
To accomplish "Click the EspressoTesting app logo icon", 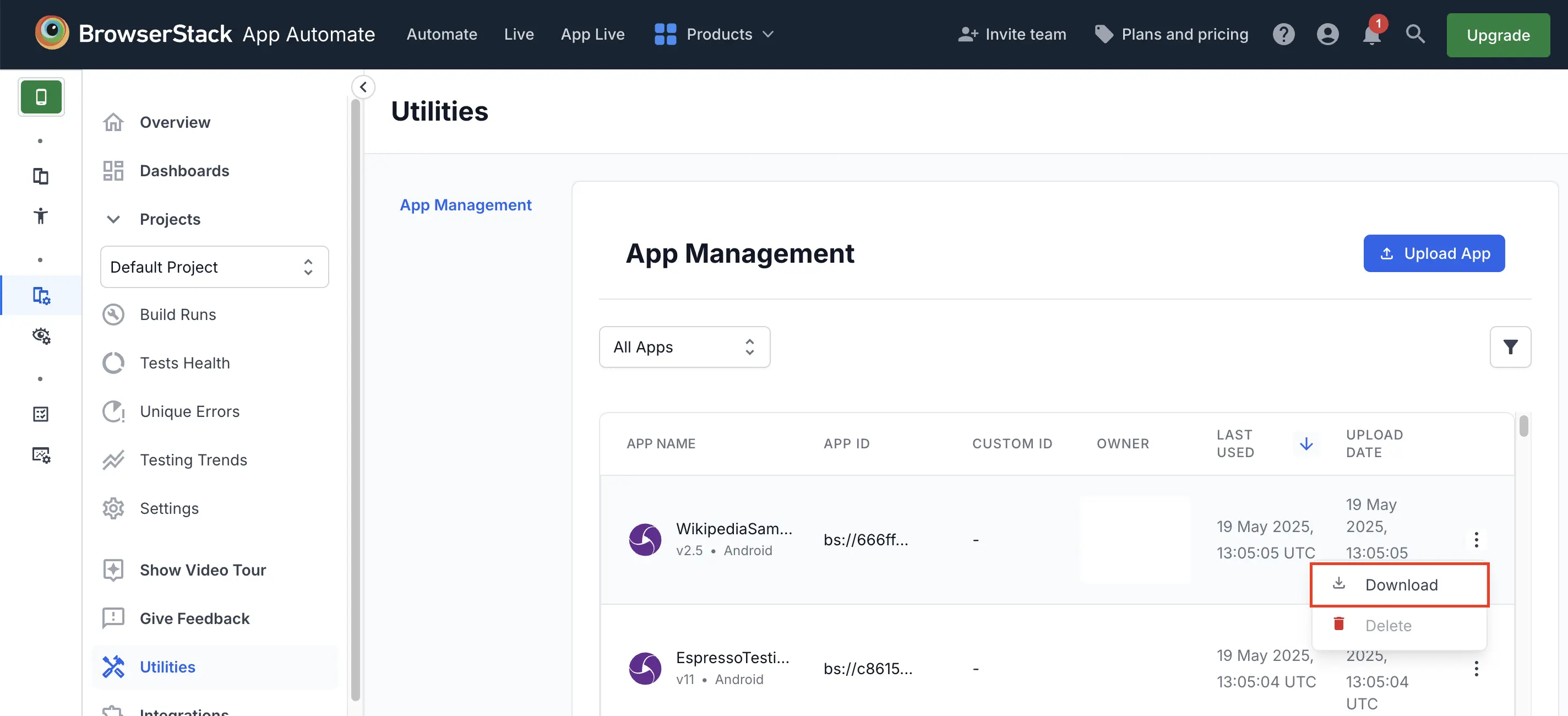I will coord(645,669).
